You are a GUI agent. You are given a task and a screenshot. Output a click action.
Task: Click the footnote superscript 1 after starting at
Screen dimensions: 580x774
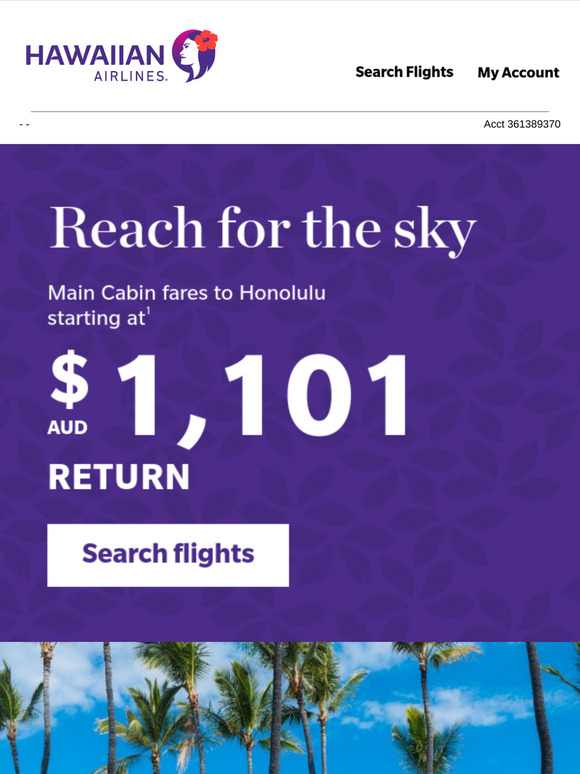coord(148,313)
